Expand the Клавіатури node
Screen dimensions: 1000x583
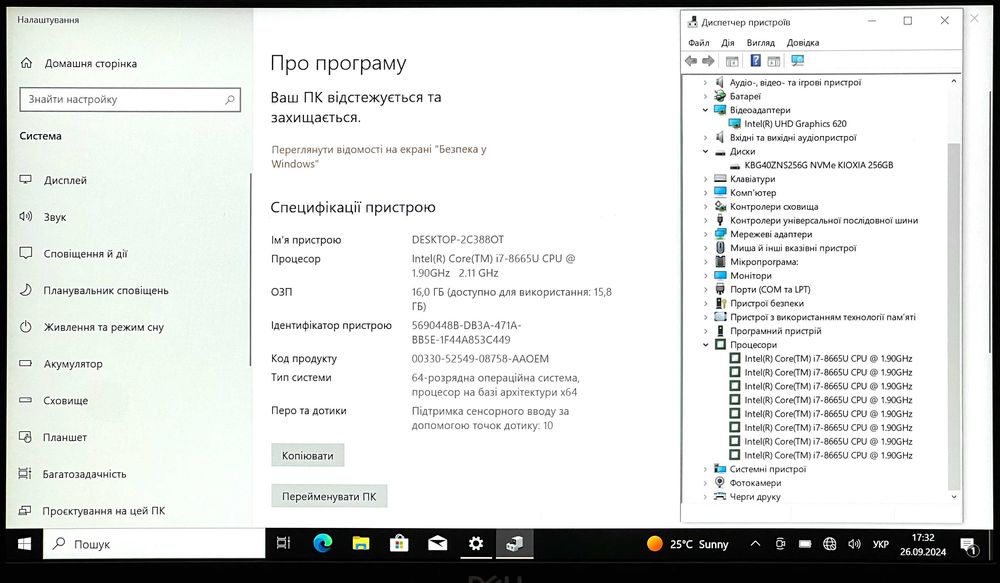[705, 179]
